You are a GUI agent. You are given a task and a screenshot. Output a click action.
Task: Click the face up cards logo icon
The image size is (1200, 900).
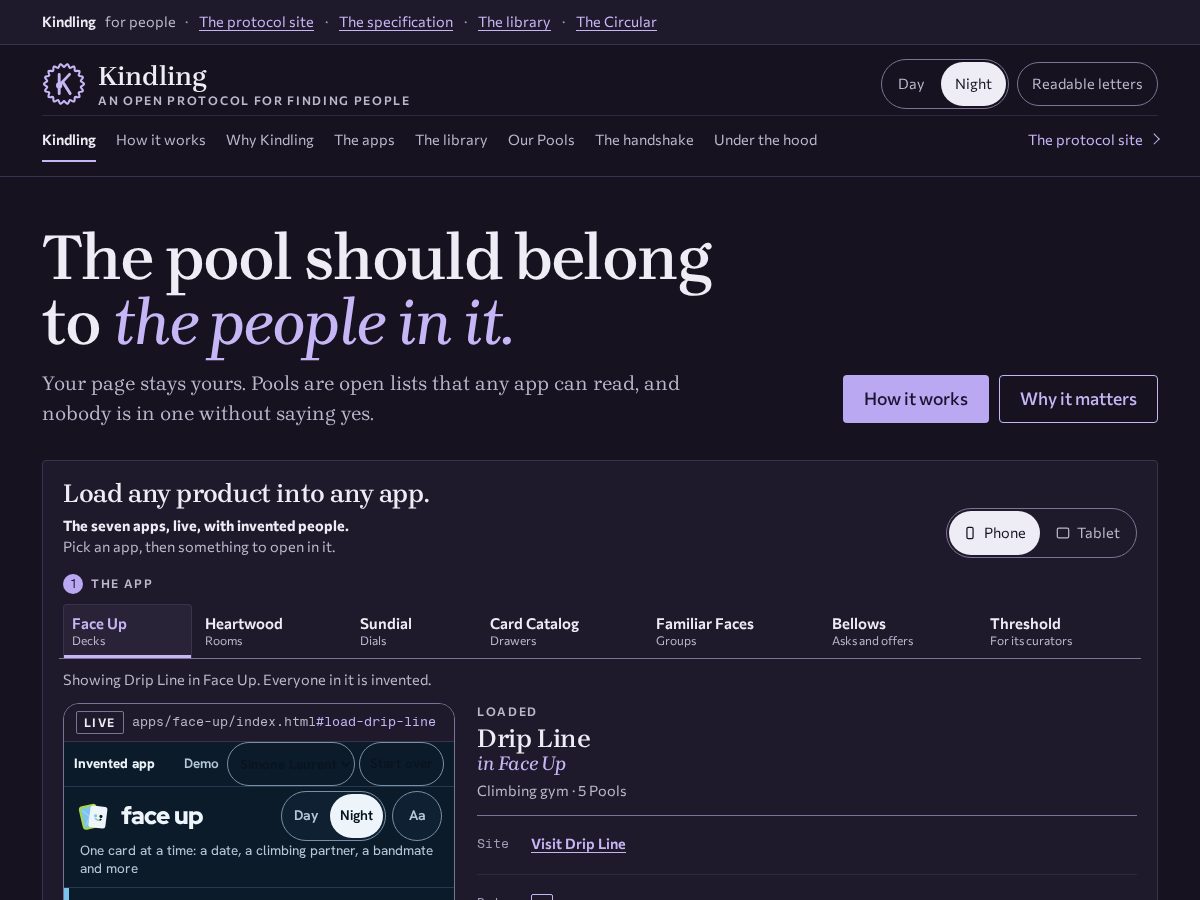coord(93,817)
